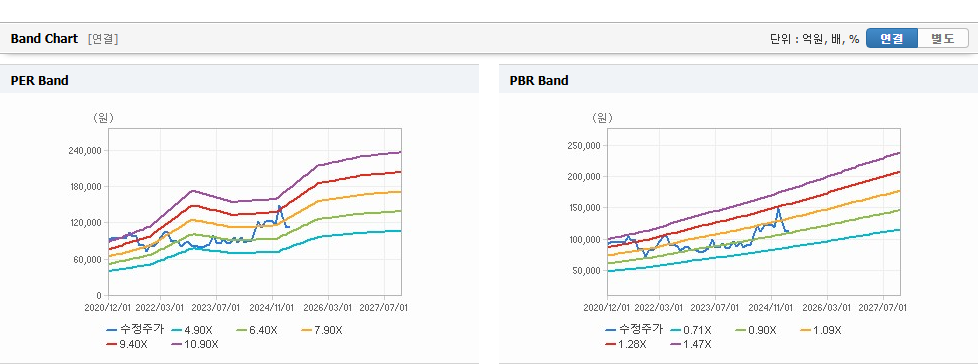Toggle 수정주가 legend in PBR Band chart

(634, 330)
